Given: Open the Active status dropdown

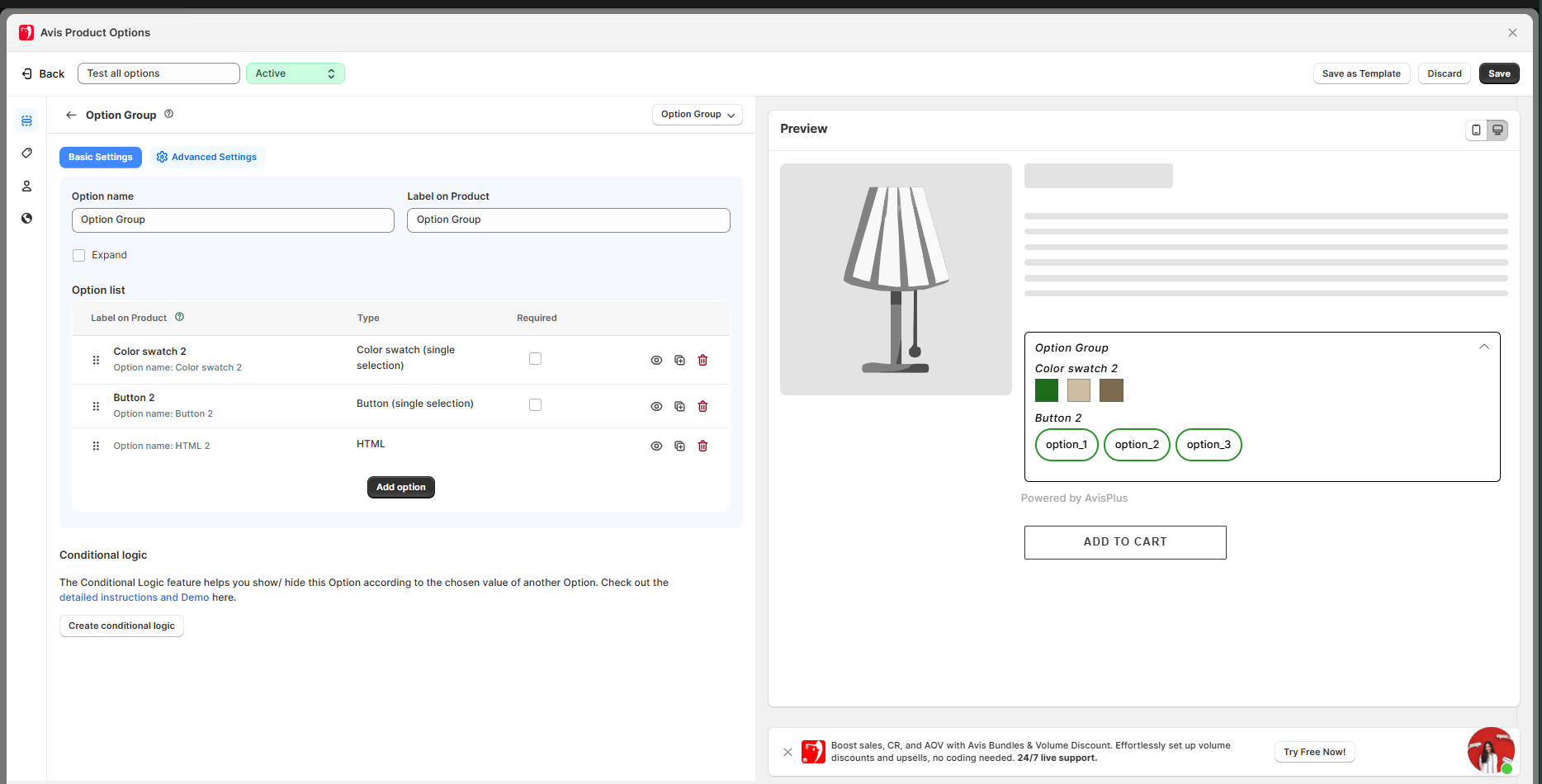Looking at the screenshot, I should pos(295,73).
